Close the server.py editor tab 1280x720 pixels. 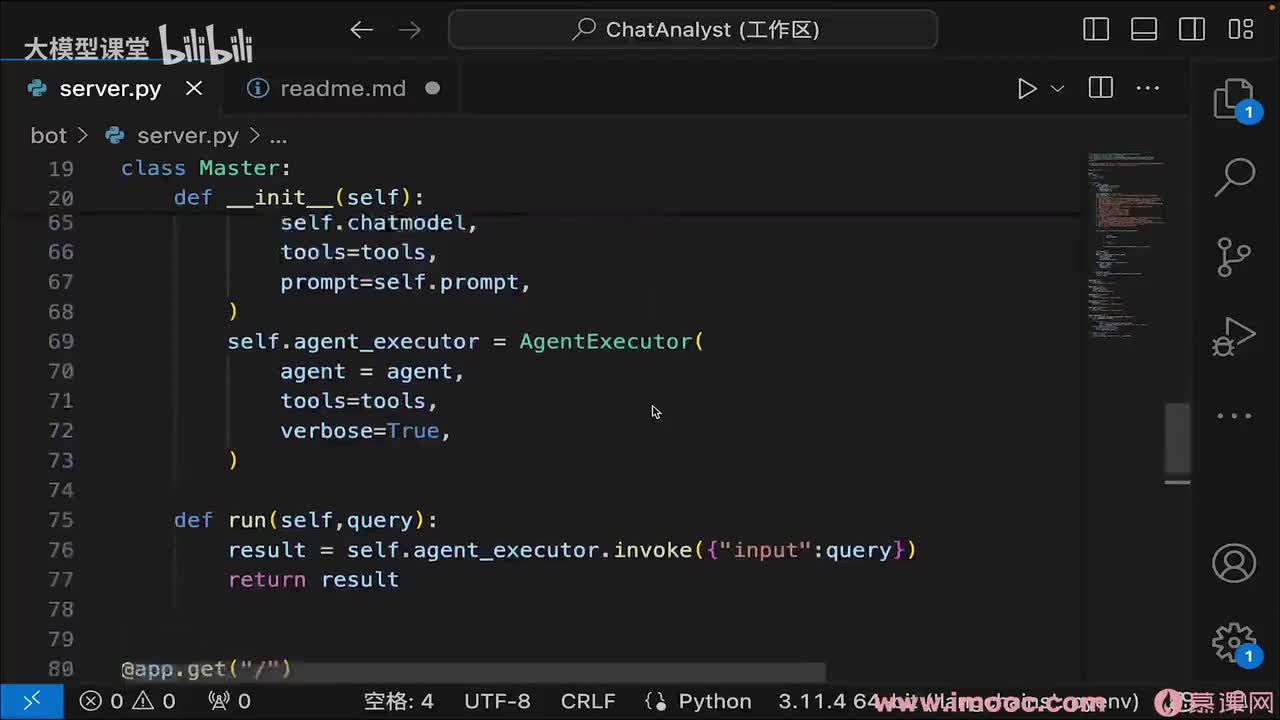point(194,88)
